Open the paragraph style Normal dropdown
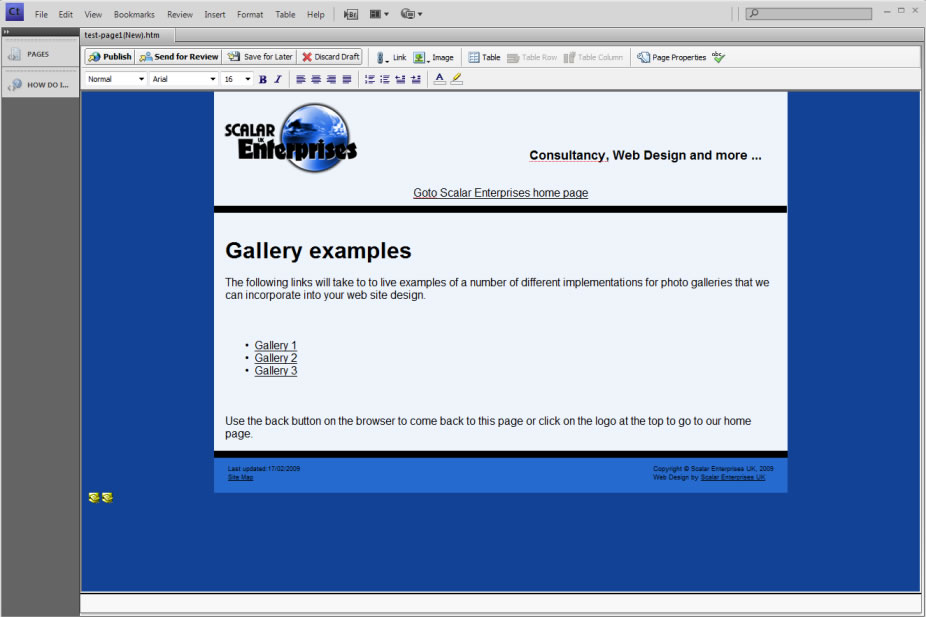The width and height of the screenshot is (926, 617). click(116, 79)
